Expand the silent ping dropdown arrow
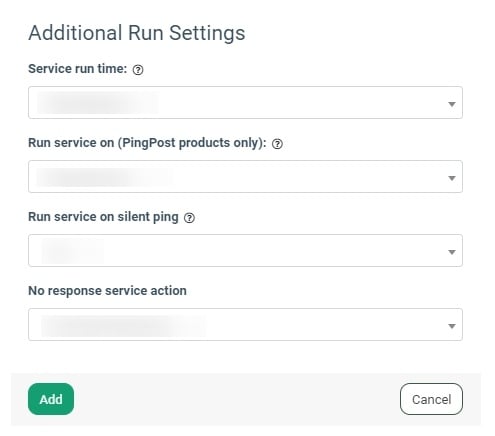495x436 pixels. [452, 252]
